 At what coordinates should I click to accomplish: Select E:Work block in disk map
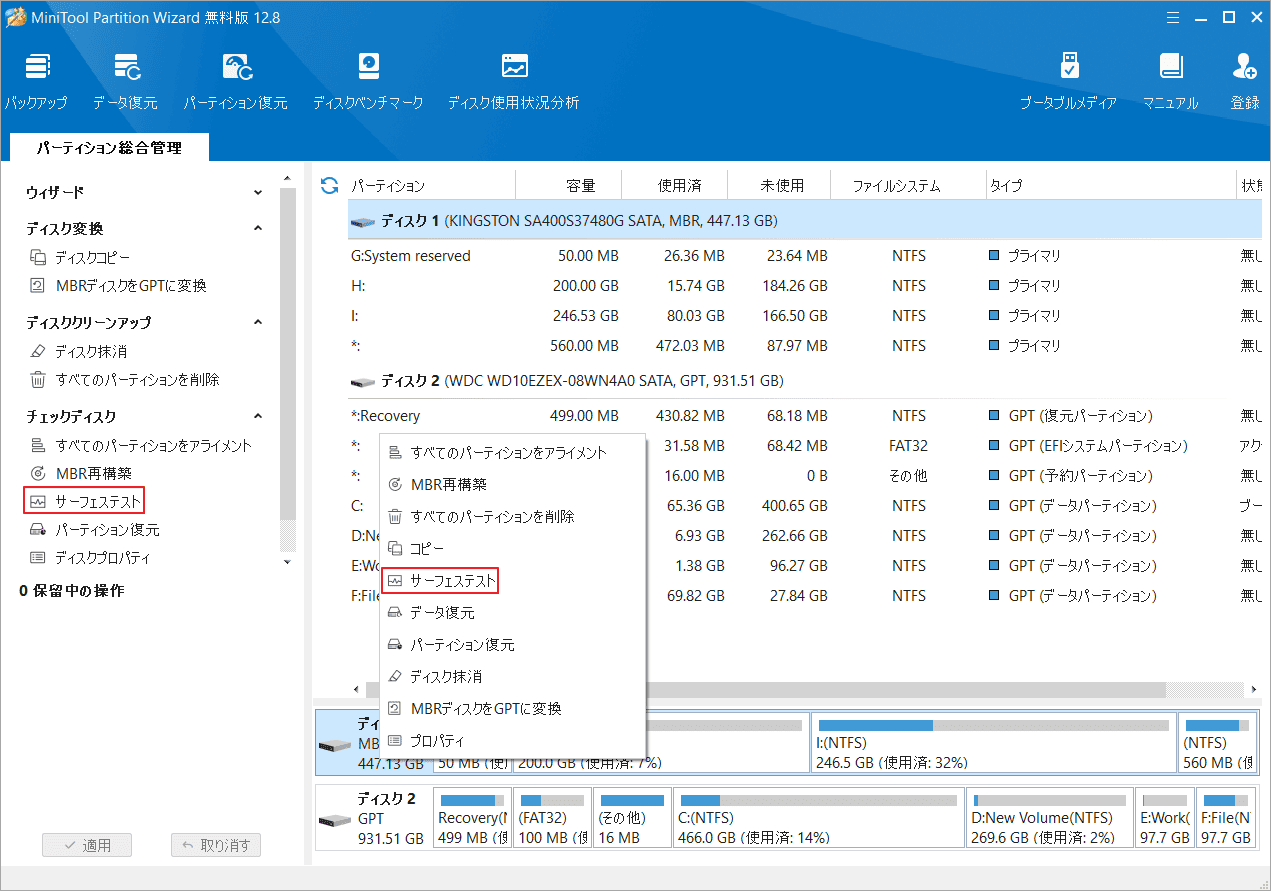pyautogui.click(x=1165, y=819)
